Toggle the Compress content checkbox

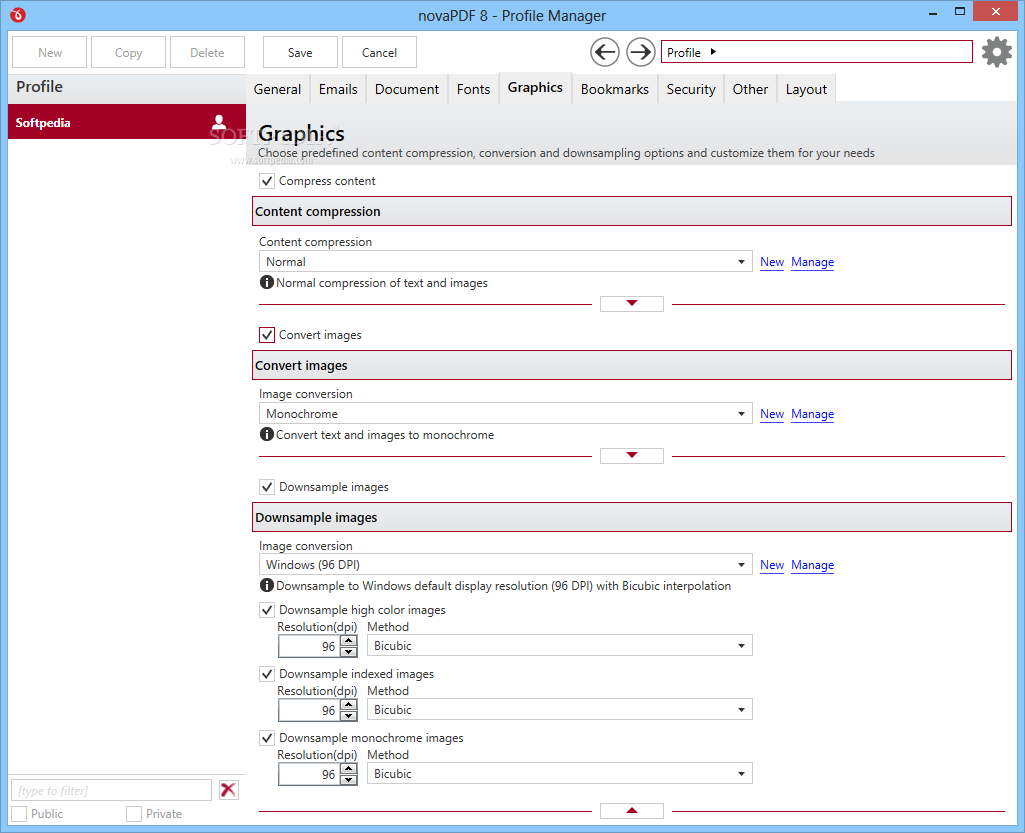267,181
